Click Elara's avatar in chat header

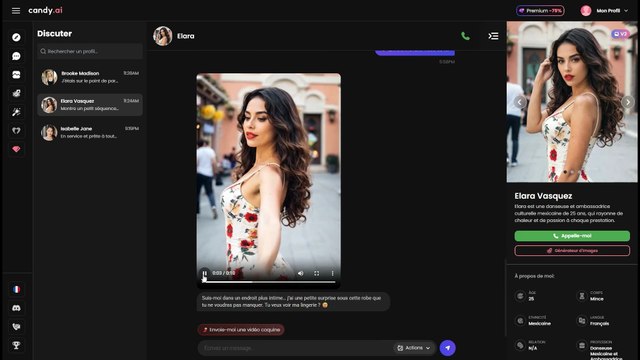[x=162, y=36]
